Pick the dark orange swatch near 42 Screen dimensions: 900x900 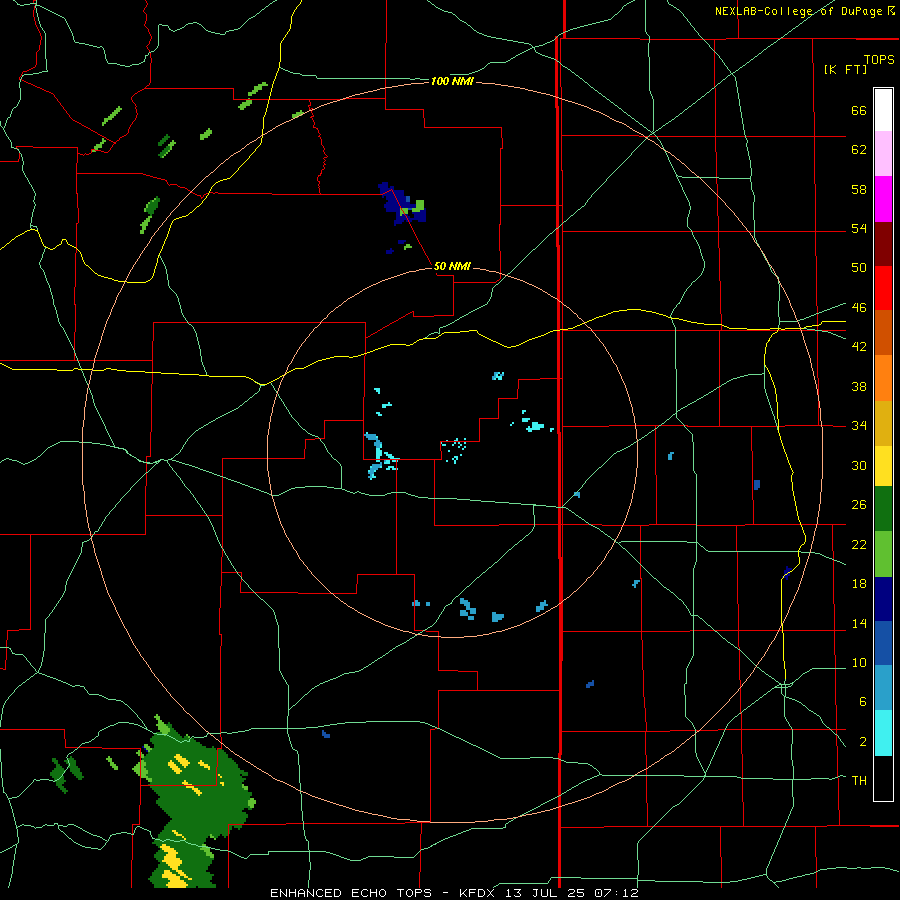tap(883, 333)
